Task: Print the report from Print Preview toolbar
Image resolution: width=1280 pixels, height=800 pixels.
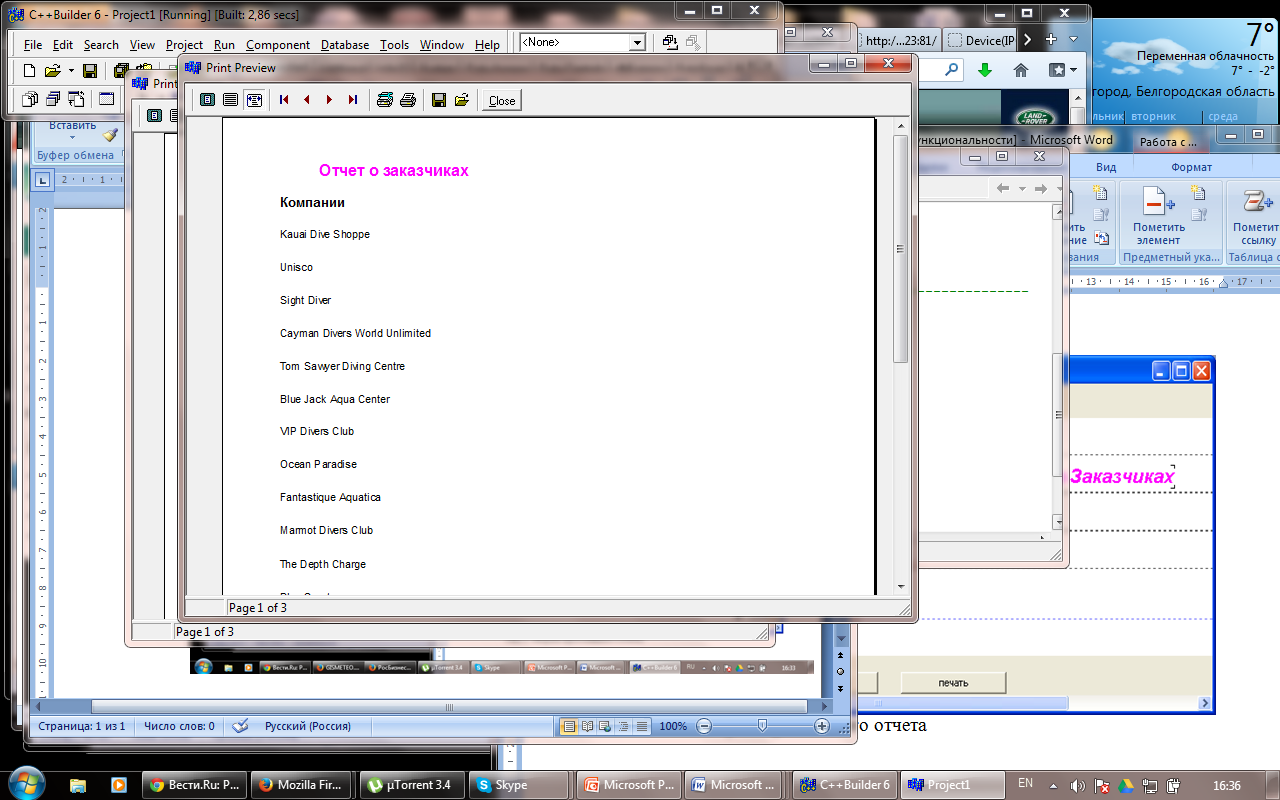Action: (407, 100)
